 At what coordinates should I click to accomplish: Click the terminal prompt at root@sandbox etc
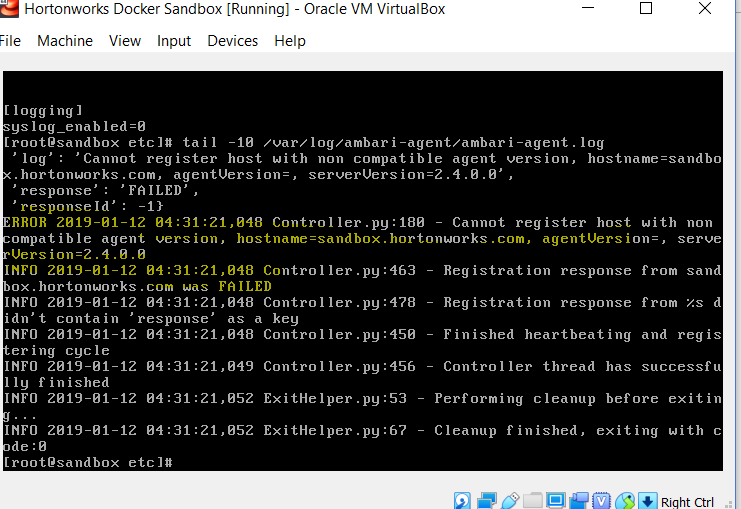(88, 462)
